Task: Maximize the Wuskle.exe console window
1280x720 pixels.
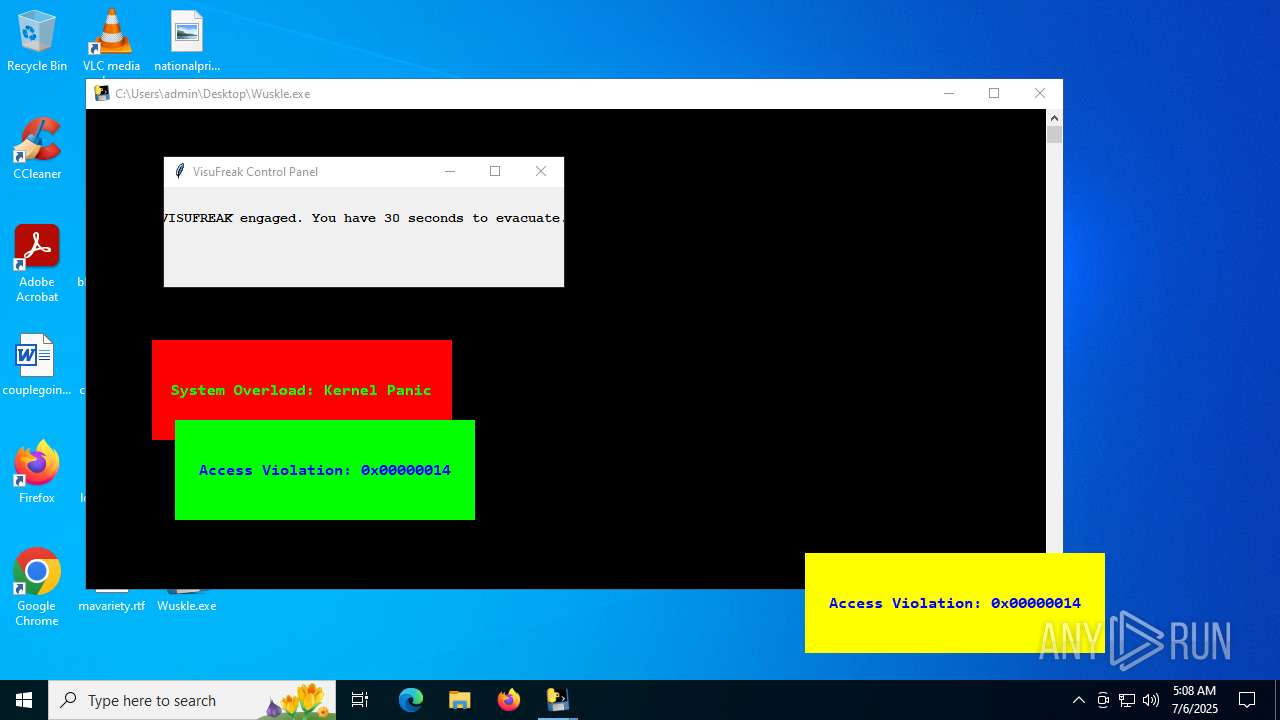Action: coord(994,93)
